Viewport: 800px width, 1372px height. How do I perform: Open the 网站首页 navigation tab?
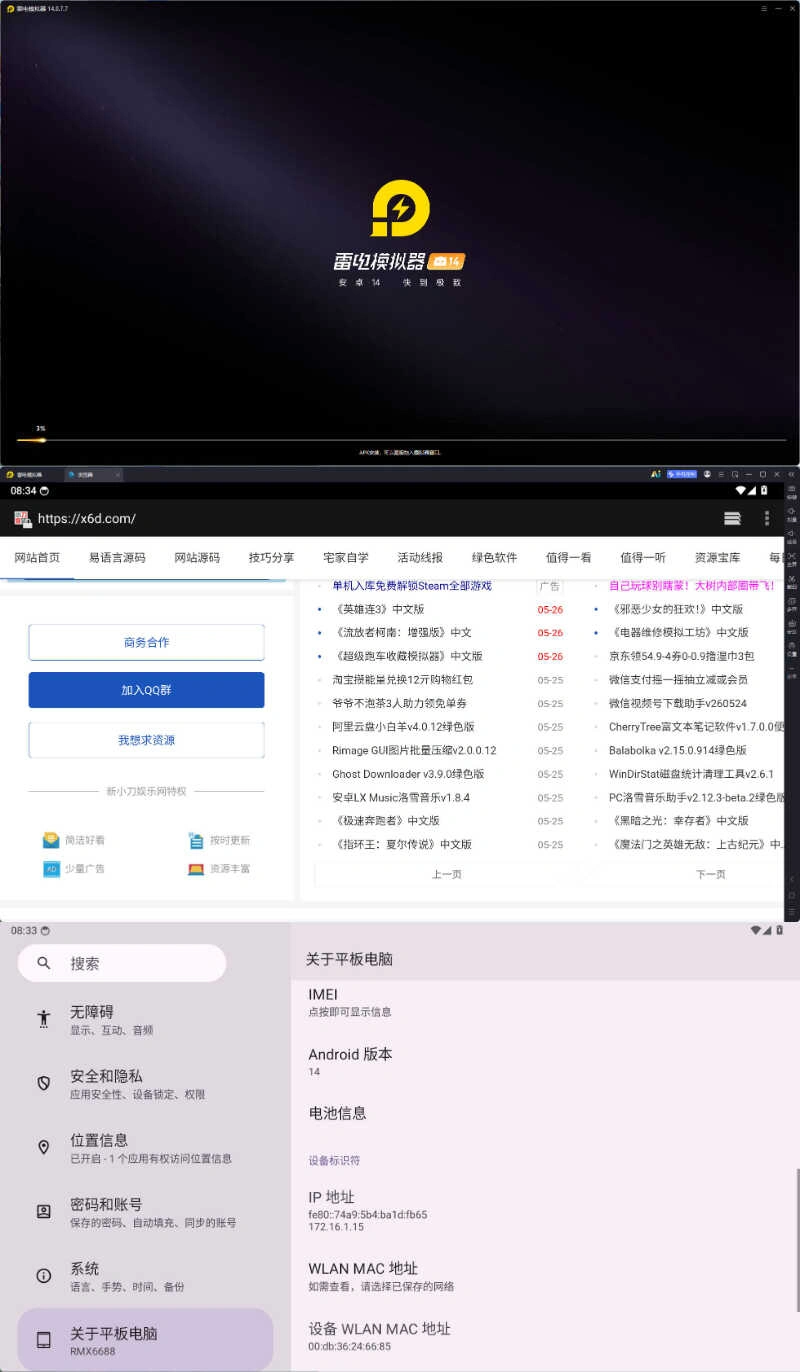point(37,558)
